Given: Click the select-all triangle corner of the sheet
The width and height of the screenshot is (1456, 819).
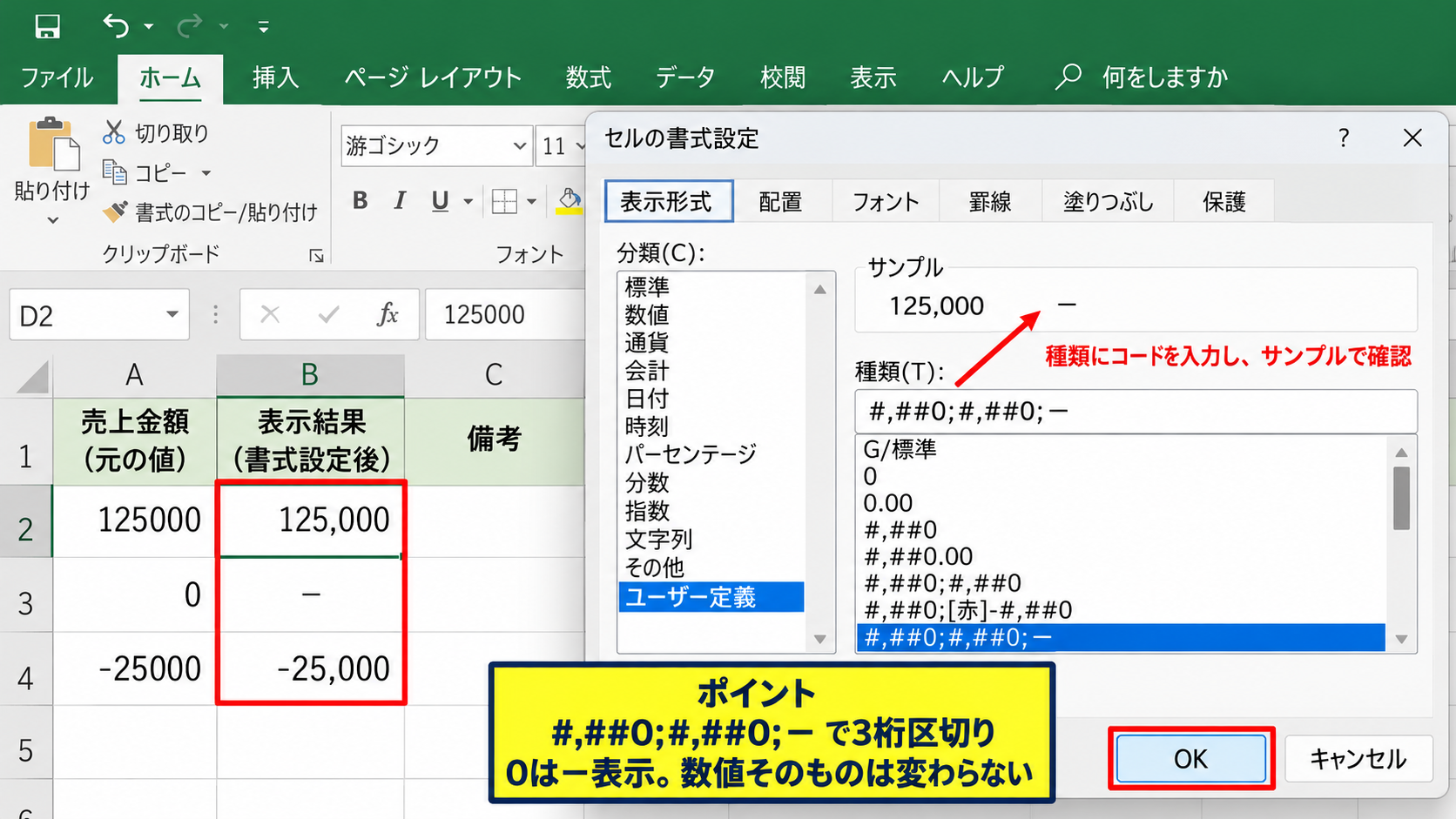Looking at the screenshot, I should coord(32,376).
